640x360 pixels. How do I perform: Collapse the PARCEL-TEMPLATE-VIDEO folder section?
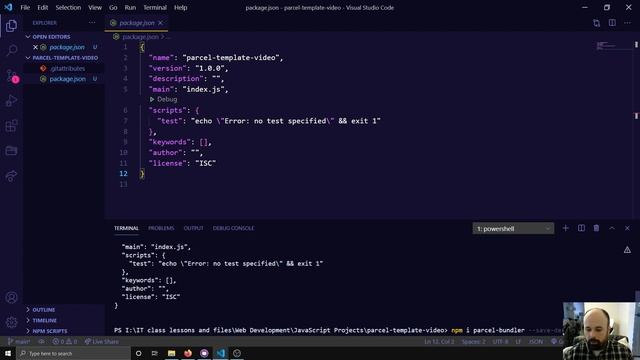click(65, 58)
